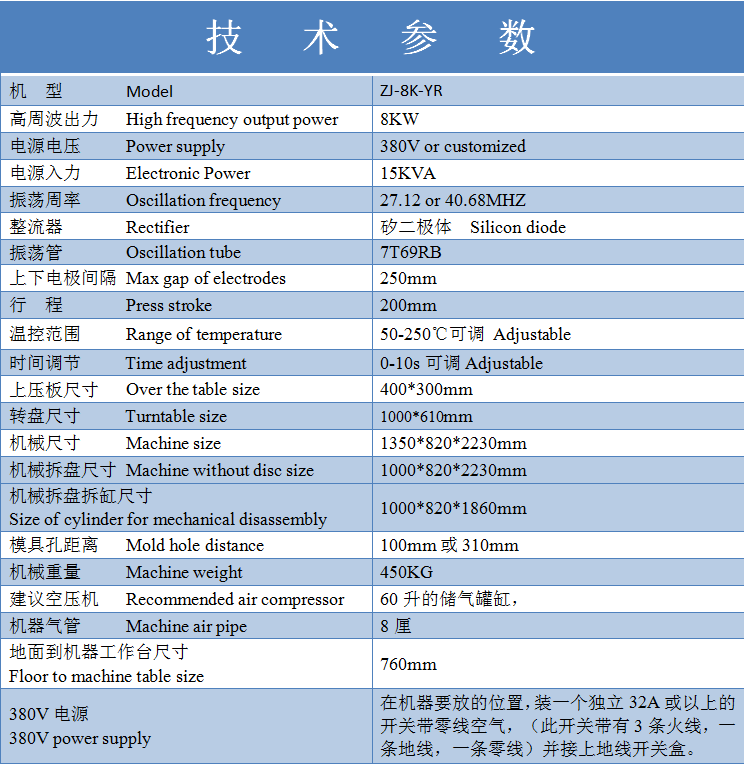The image size is (744, 766).
Task: Click the High frequency output power label
Action: pyautogui.click(x=232, y=120)
